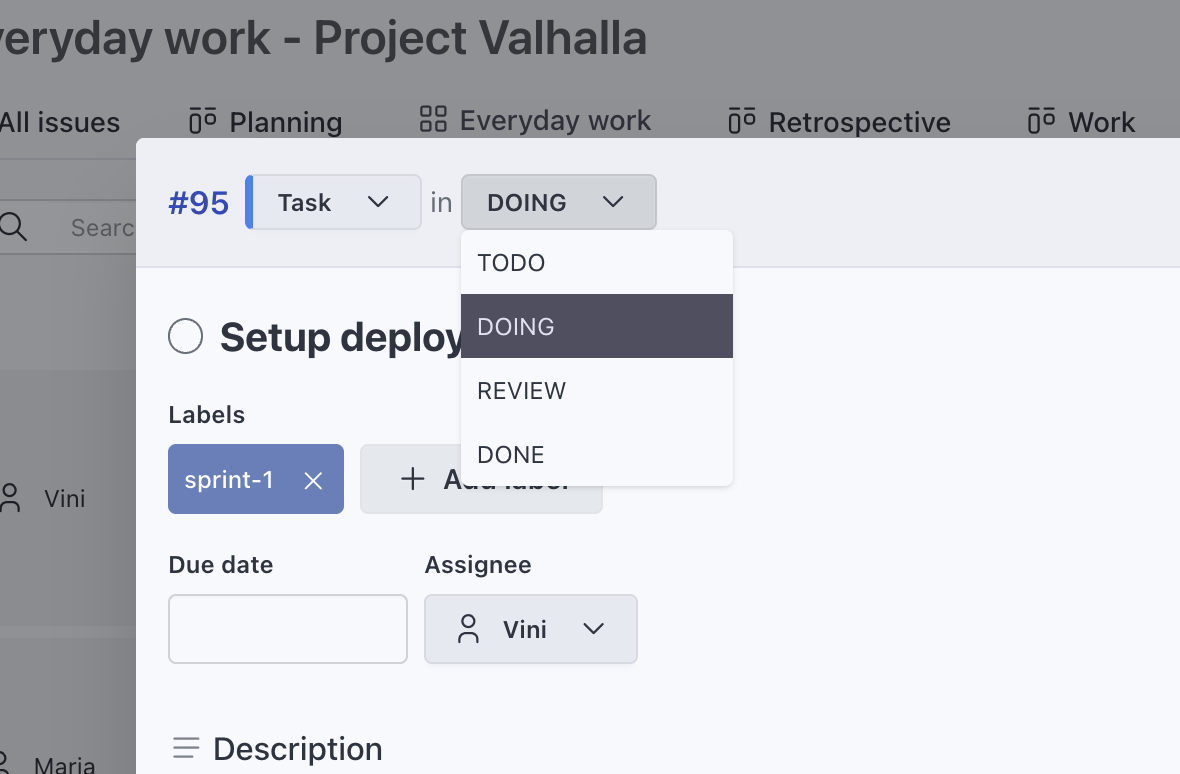
Task: Click the magnifying glass search icon
Action: pos(13,226)
